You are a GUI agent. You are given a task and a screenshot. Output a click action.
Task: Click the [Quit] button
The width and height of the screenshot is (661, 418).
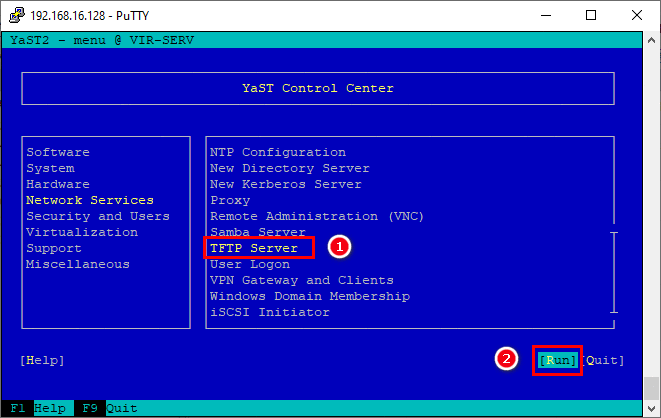tap(604, 360)
